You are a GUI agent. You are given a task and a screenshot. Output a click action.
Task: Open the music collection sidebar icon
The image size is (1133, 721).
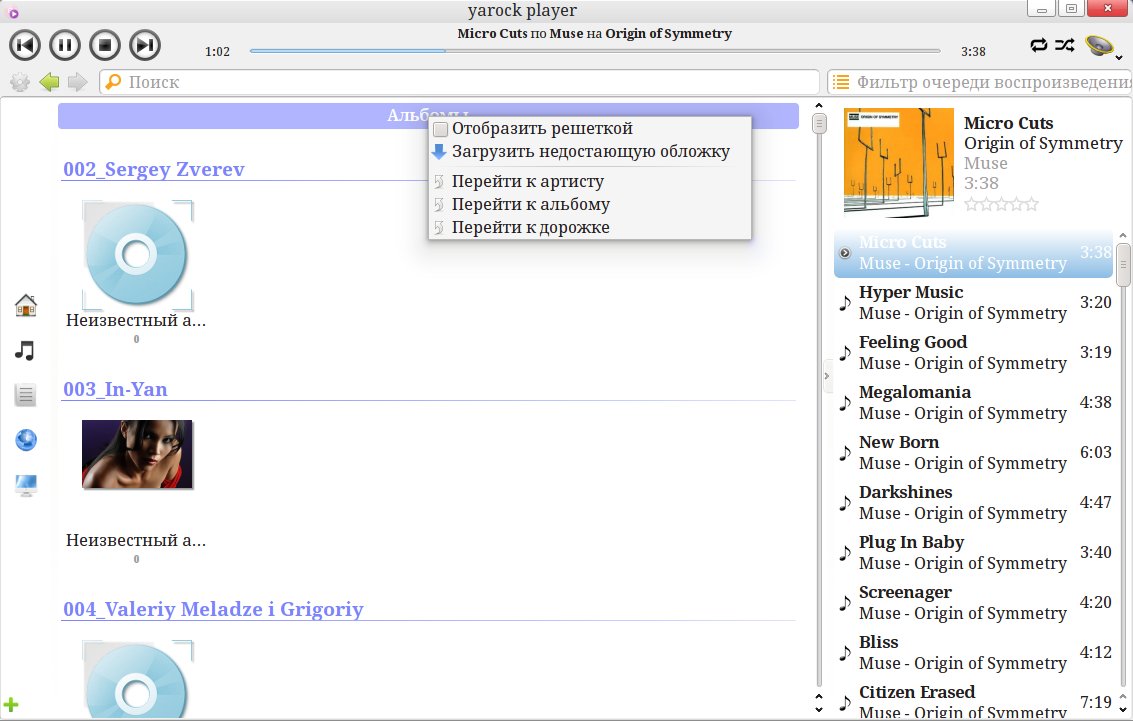26,350
